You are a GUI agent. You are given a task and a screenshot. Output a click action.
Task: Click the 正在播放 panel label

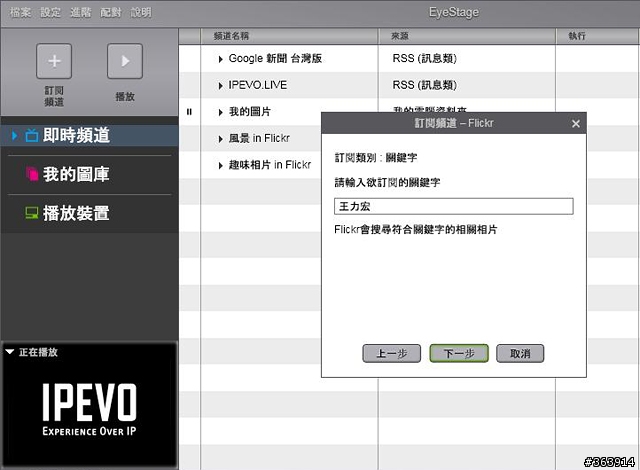(x=38, y=352)
